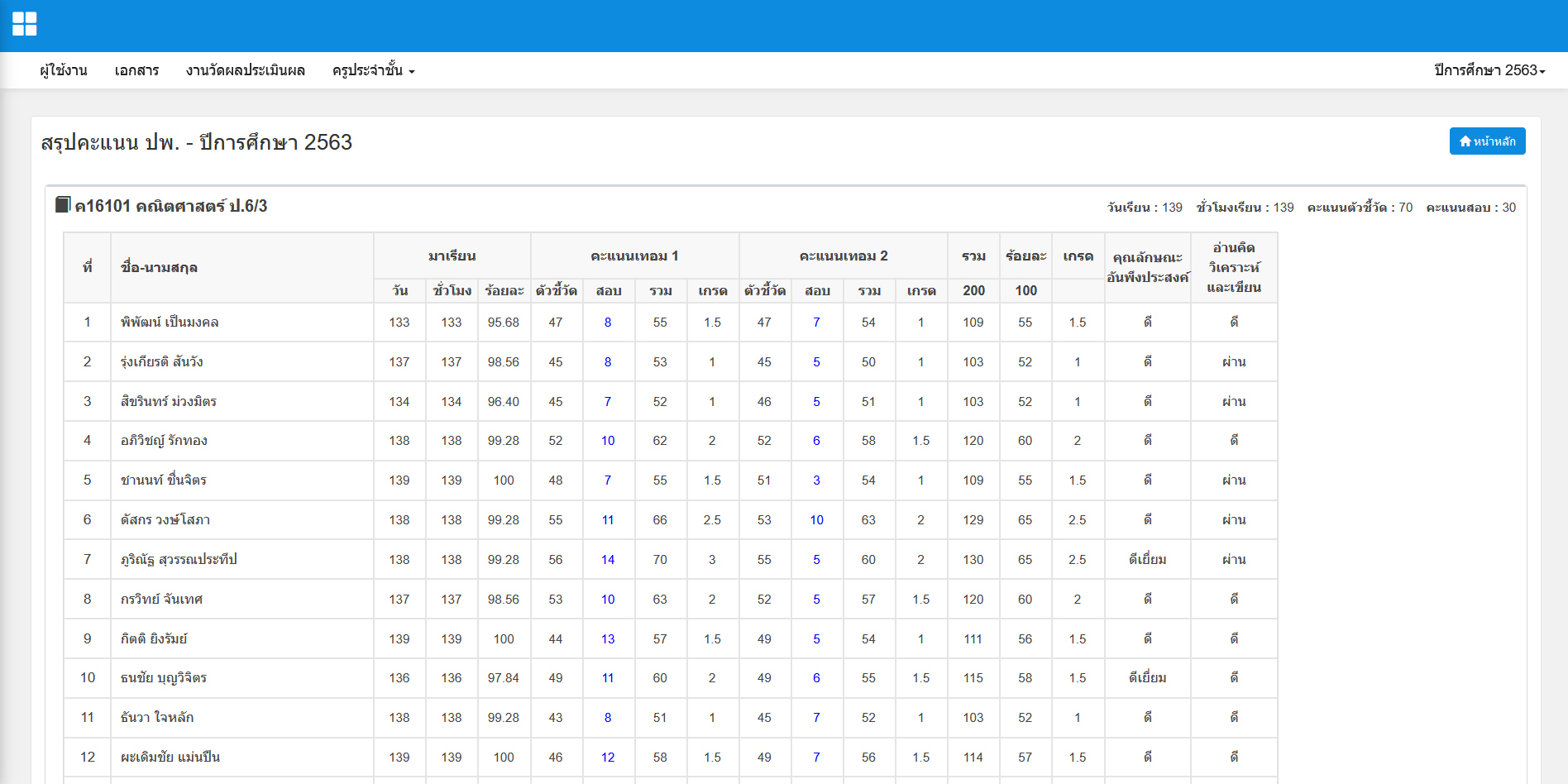Click the student name ธนชัย บุญวิจิตร
This screenshot has height=784, width=1568.
(x=164, y=678)
